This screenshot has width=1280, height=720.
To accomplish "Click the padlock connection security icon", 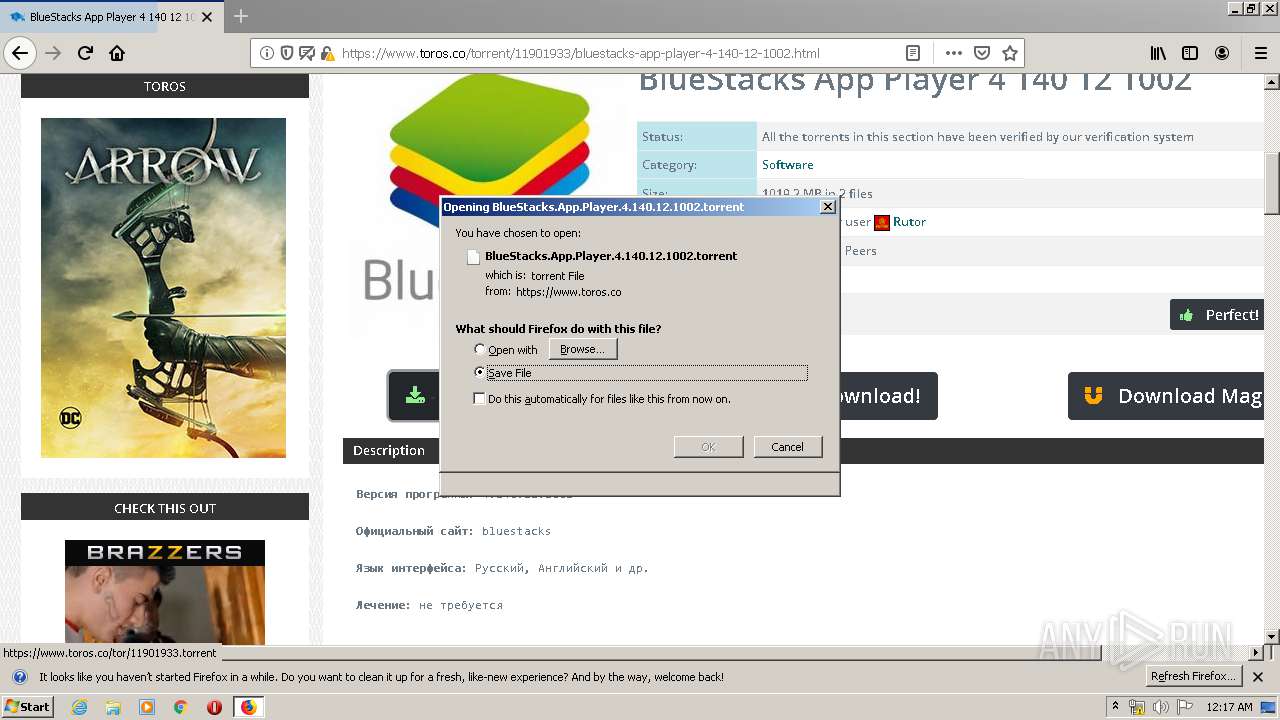I will click(x=327, y=53).
